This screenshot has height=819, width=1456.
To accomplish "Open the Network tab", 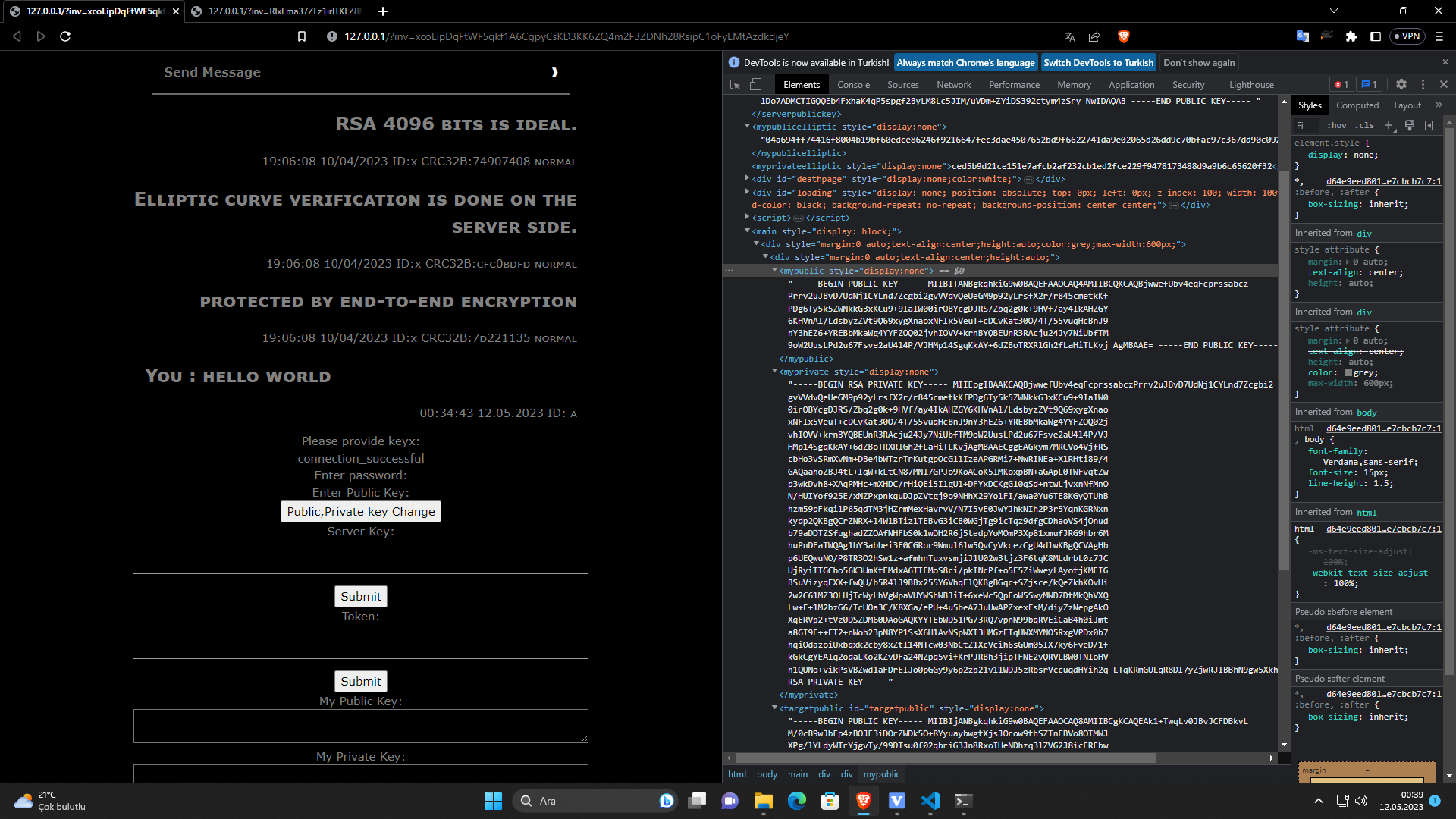I will [x=953, y=85].
